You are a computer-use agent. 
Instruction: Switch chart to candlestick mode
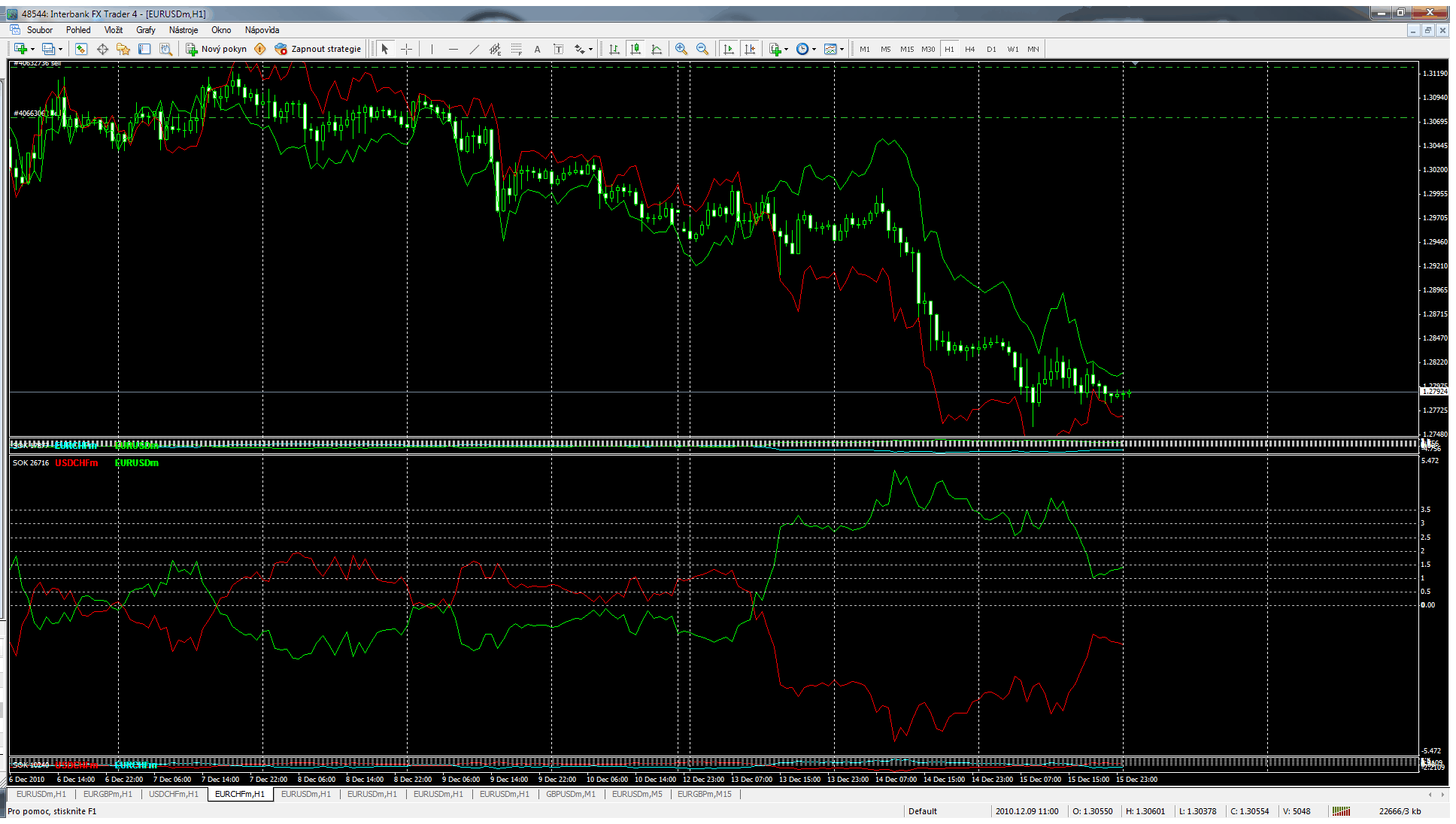tap(635, 49)
